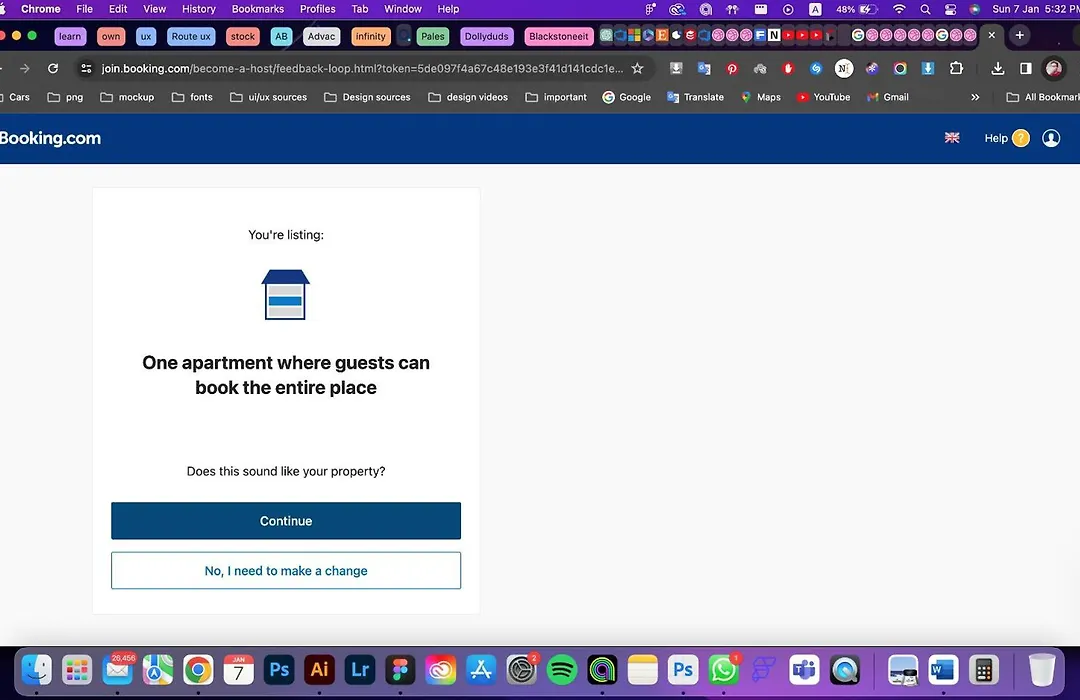Open the YouTube bookmark
1080x700 pixels.
click(x=824, y=97)
